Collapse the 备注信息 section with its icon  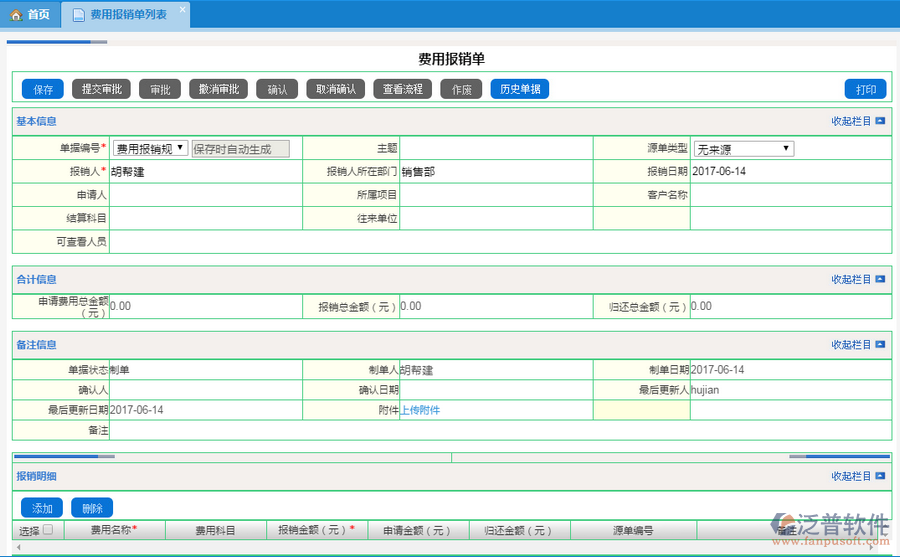880,345
